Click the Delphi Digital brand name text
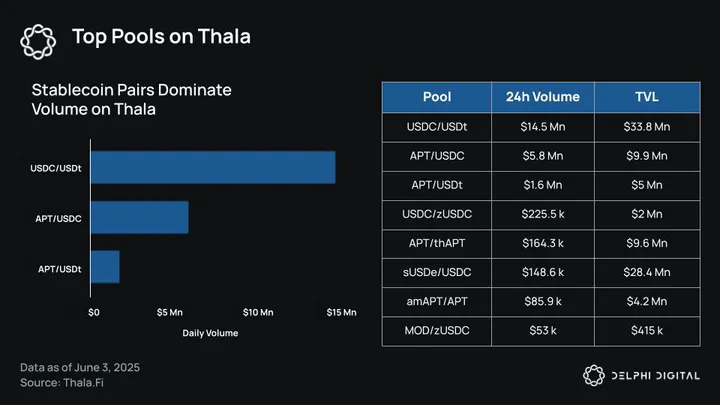Image resolution: width=720 pixels, height=405 pixels. 655,375
